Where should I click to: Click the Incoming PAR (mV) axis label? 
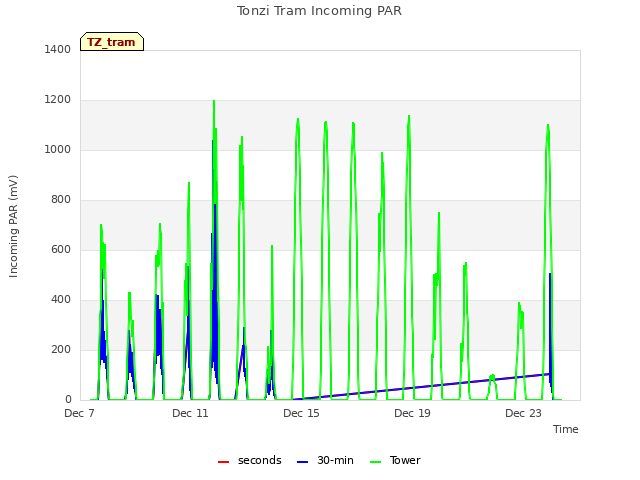(13, 226)
